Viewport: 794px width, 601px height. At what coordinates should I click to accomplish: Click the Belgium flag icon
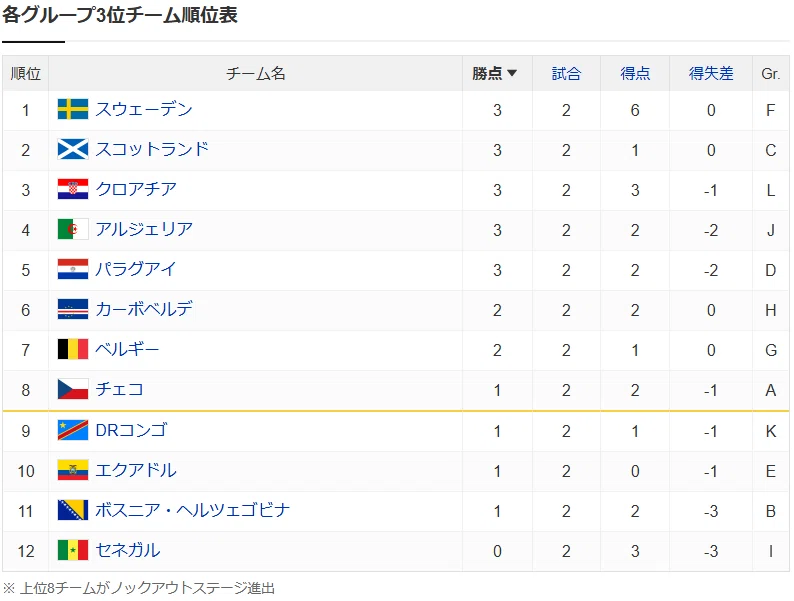tap(73, 349)
